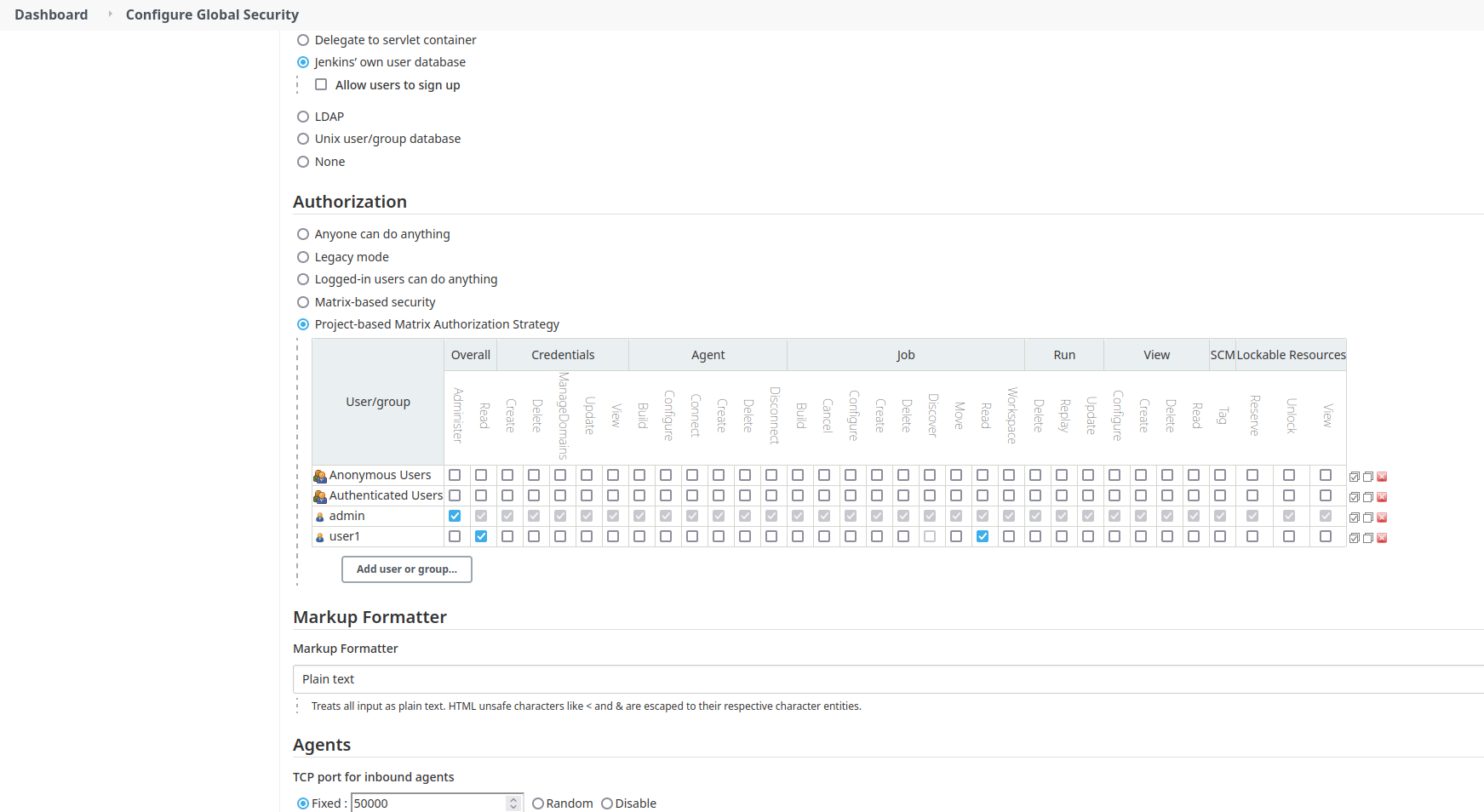The width and height of the screenshot is (1484, 812).
Task: Unselect all permissions for Anonymous Users row
Action: [x=1368, y=477]
